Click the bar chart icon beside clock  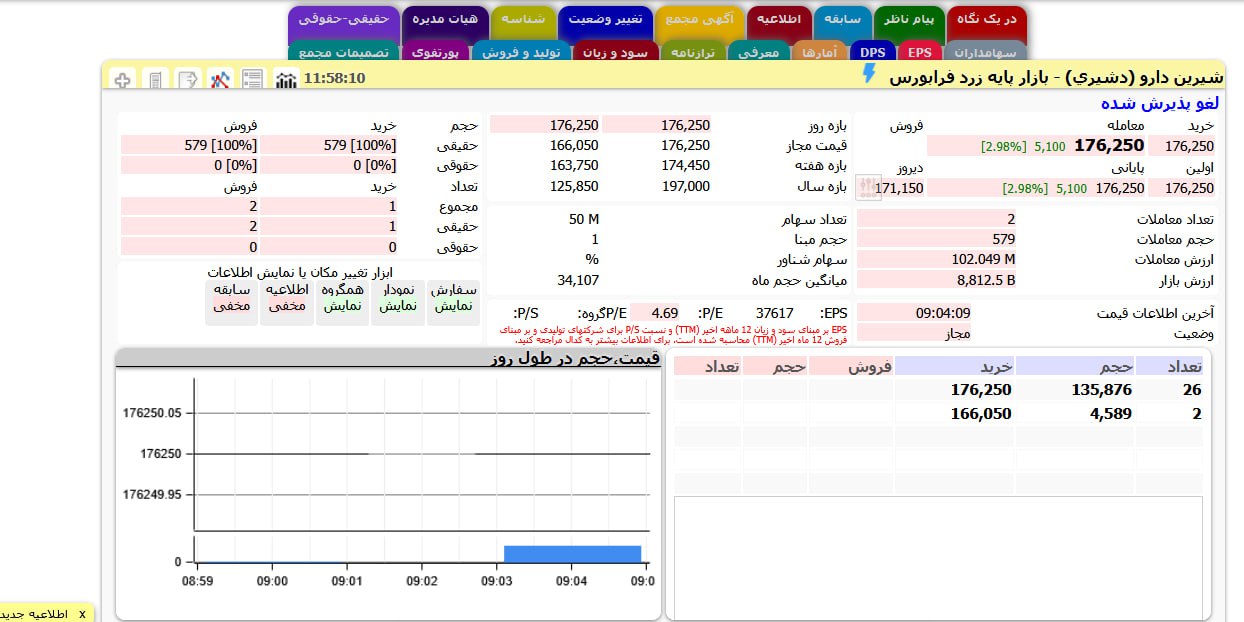[x=285, y=79]
